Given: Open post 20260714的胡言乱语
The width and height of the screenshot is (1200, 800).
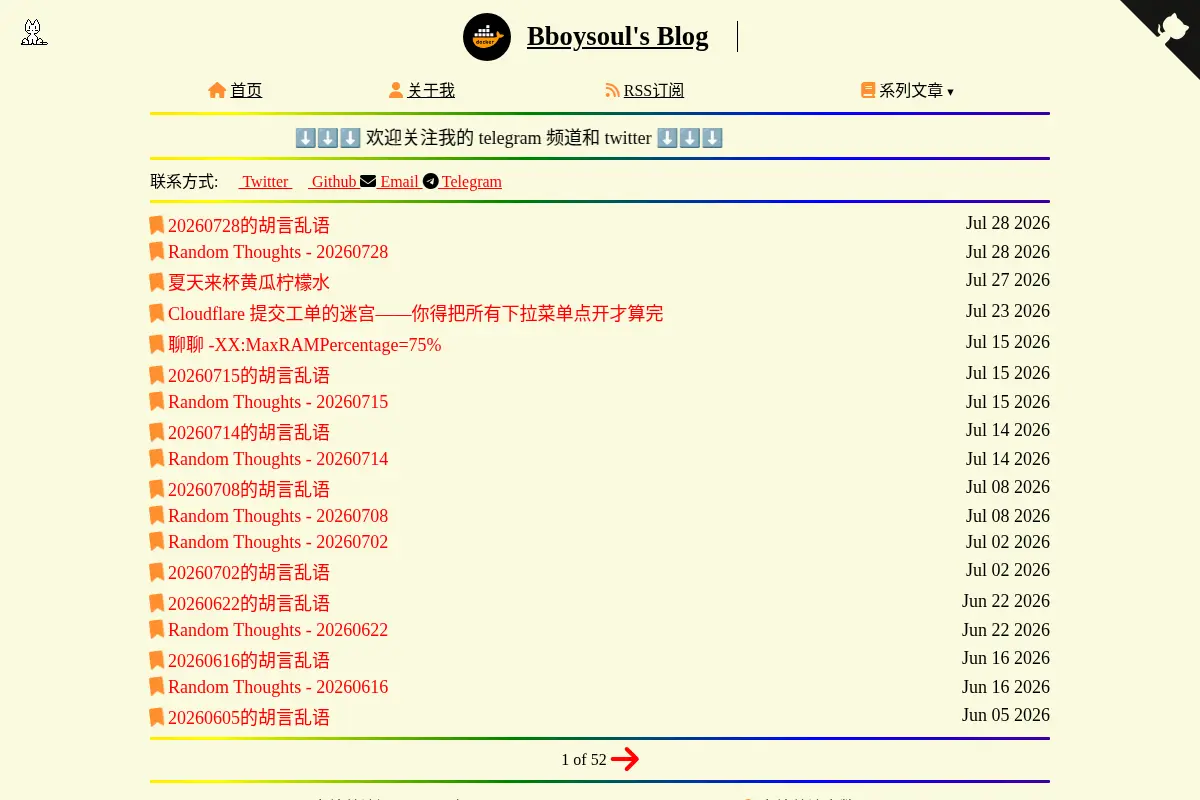Looking at the screenshot, I should 249,432.
